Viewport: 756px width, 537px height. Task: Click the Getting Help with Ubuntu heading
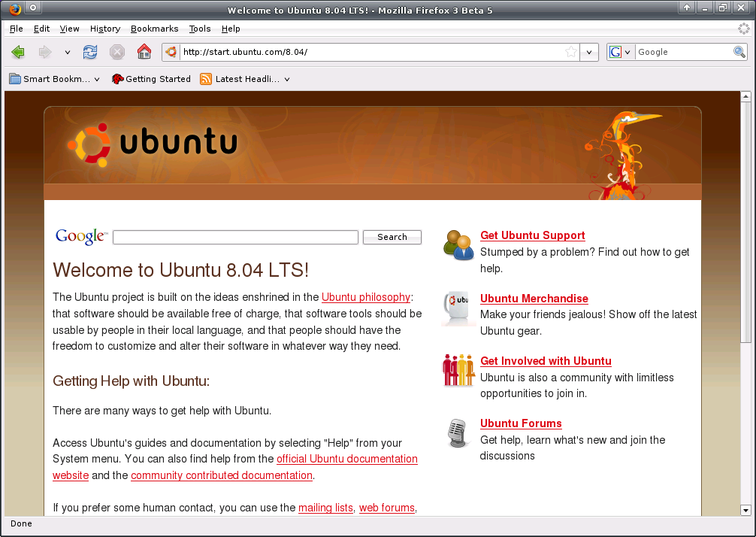click(131, 381)
